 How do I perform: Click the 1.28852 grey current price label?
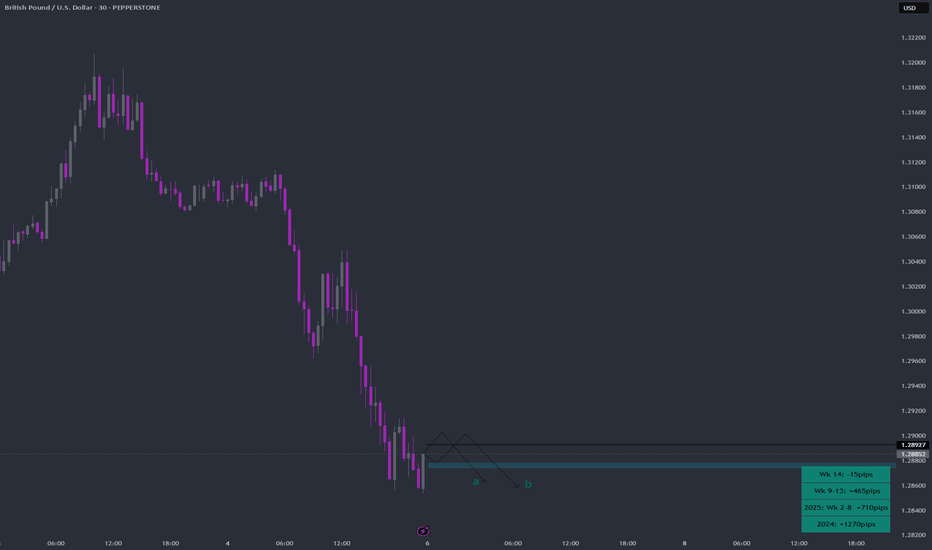pos(912,454)
